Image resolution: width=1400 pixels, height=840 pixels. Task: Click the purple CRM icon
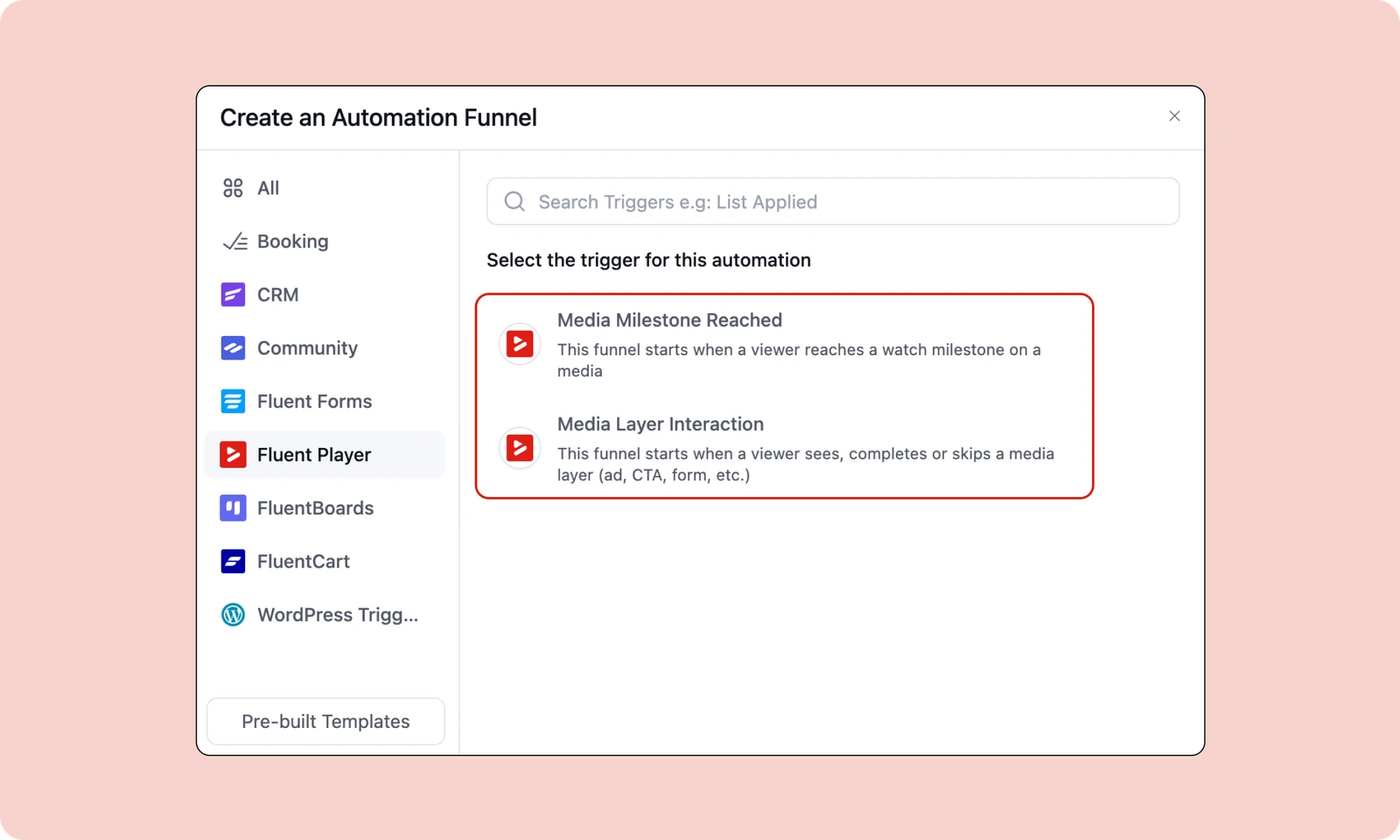click(233, 295)
